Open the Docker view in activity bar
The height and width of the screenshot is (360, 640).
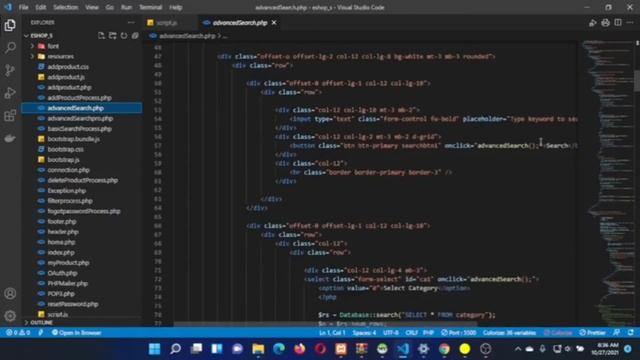click(10, 138)
